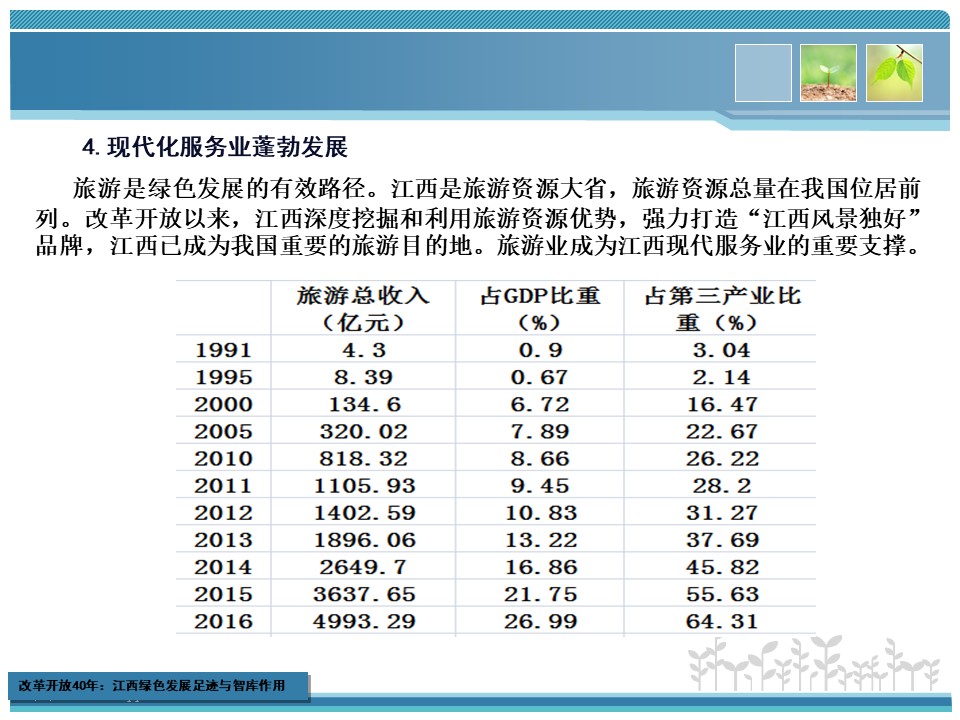The height and width of the screenshot is (720, 960).
Task: Click GDP share value '8.66'
Action: pyautogui.click(x=540, y=458)
